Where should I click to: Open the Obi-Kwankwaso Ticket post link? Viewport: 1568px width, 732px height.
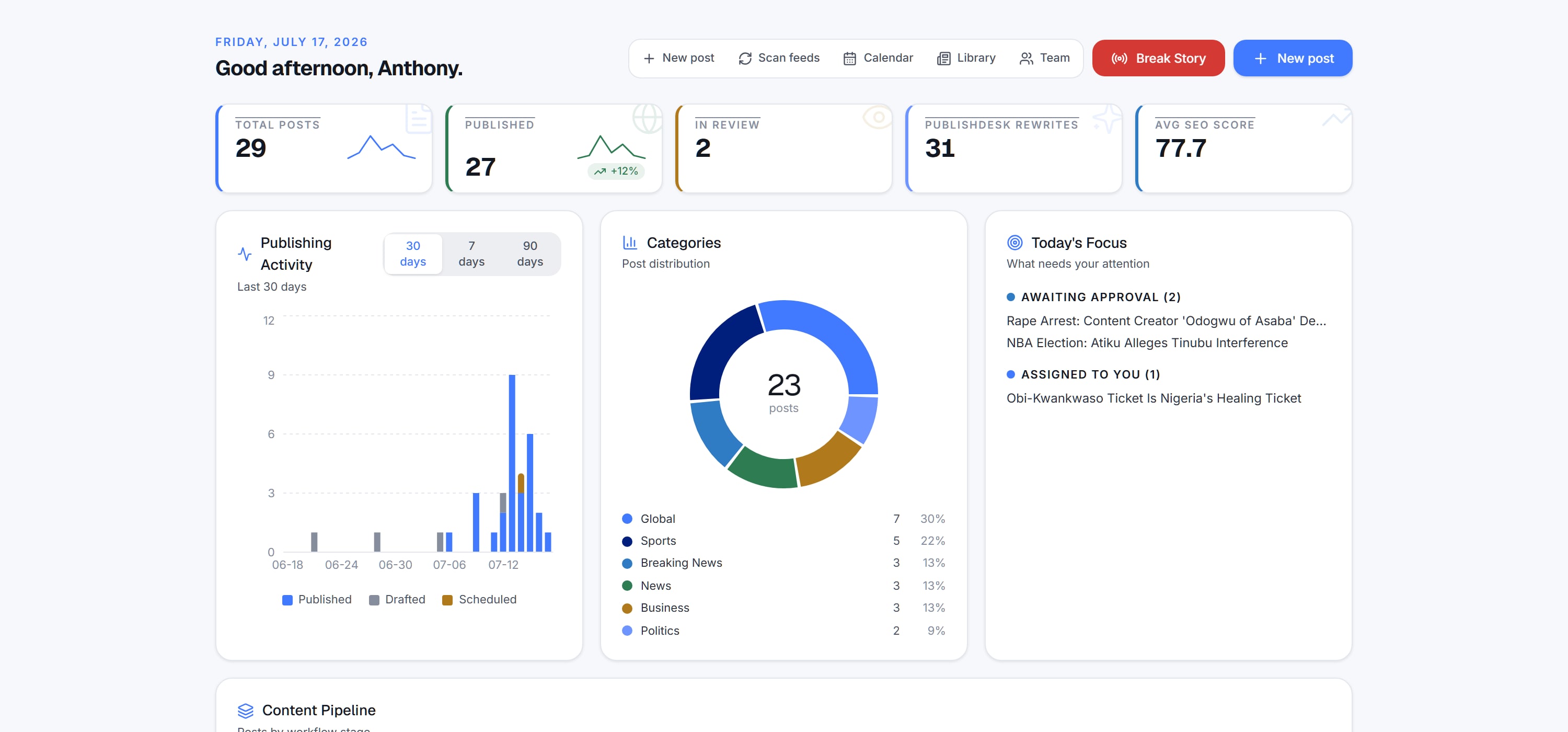(x=1153, y=398)
